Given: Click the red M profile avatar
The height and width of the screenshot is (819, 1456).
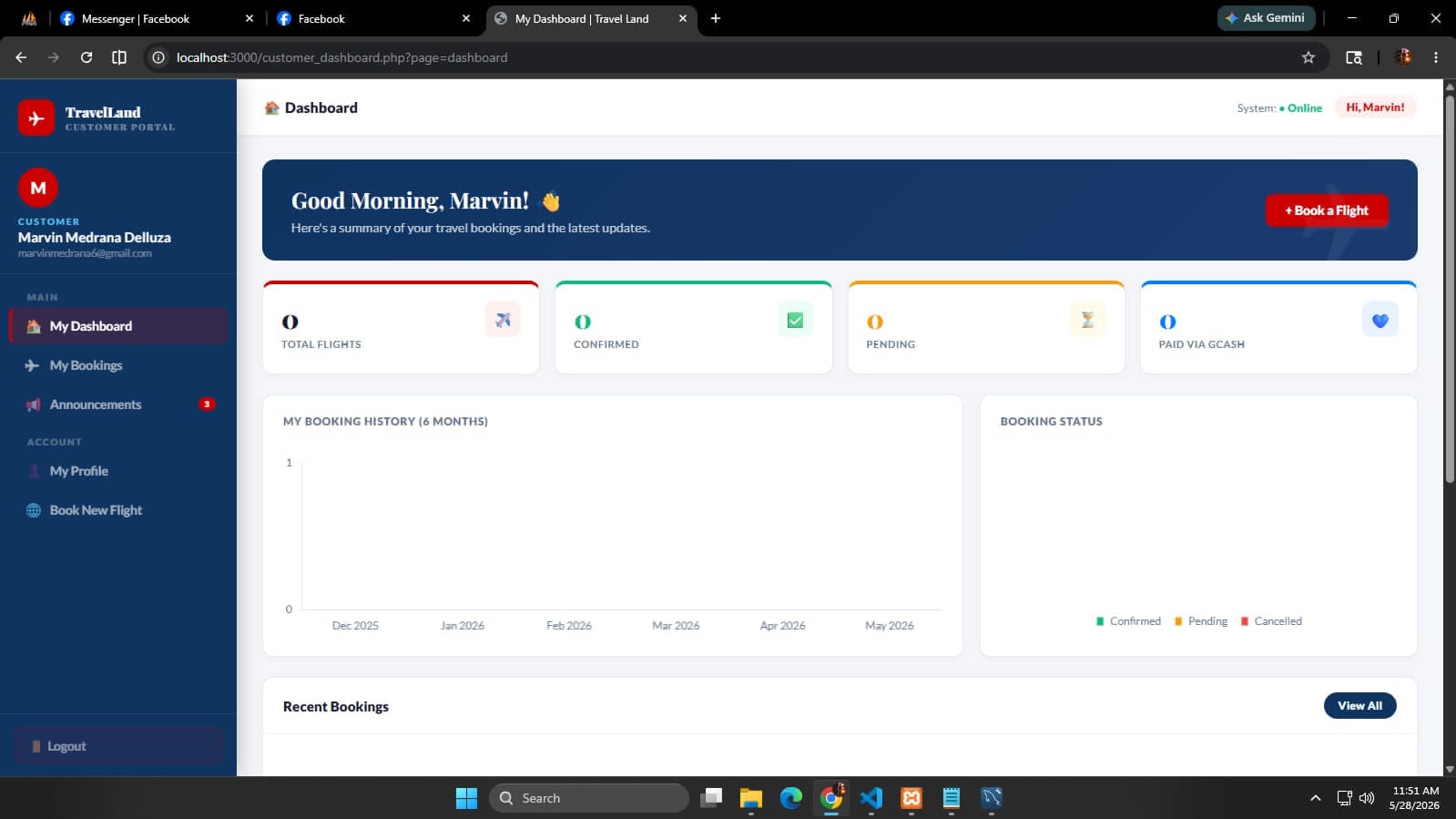Looking at the screenshot, I should click(x=38, y=188).
